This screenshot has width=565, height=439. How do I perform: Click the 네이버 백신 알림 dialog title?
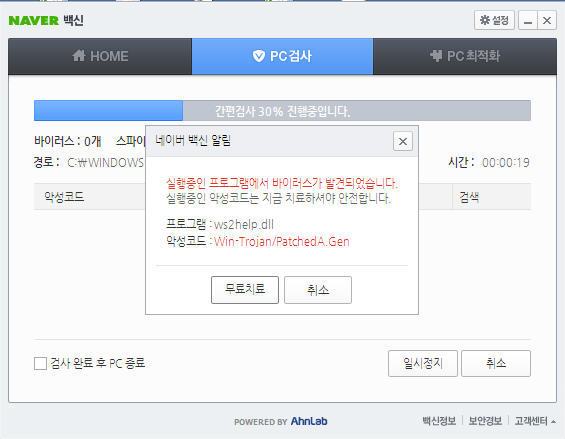click(x=193, y=140)
